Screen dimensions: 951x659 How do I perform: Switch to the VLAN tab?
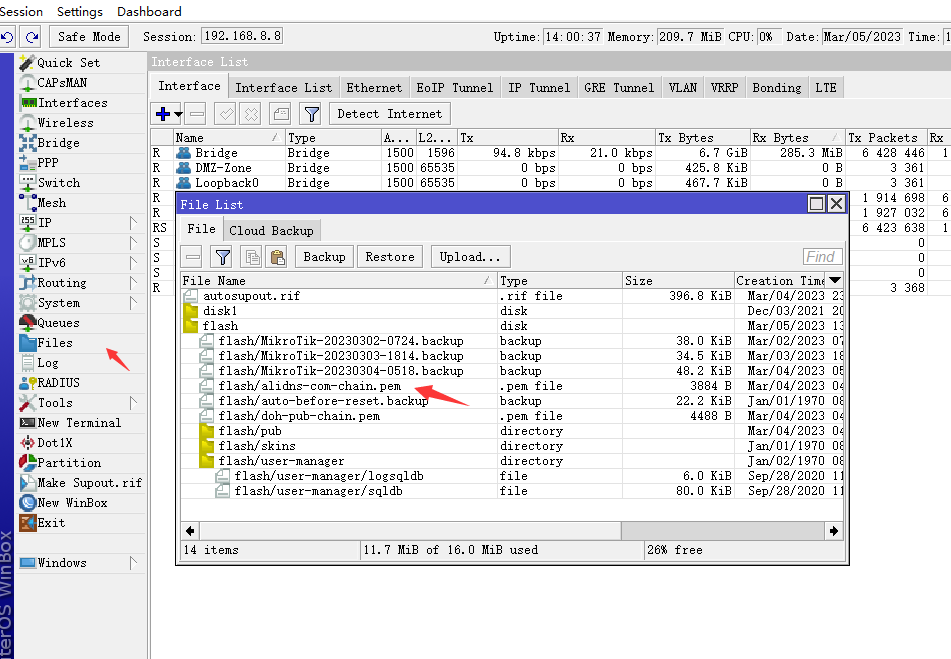[x=683, y=88]
